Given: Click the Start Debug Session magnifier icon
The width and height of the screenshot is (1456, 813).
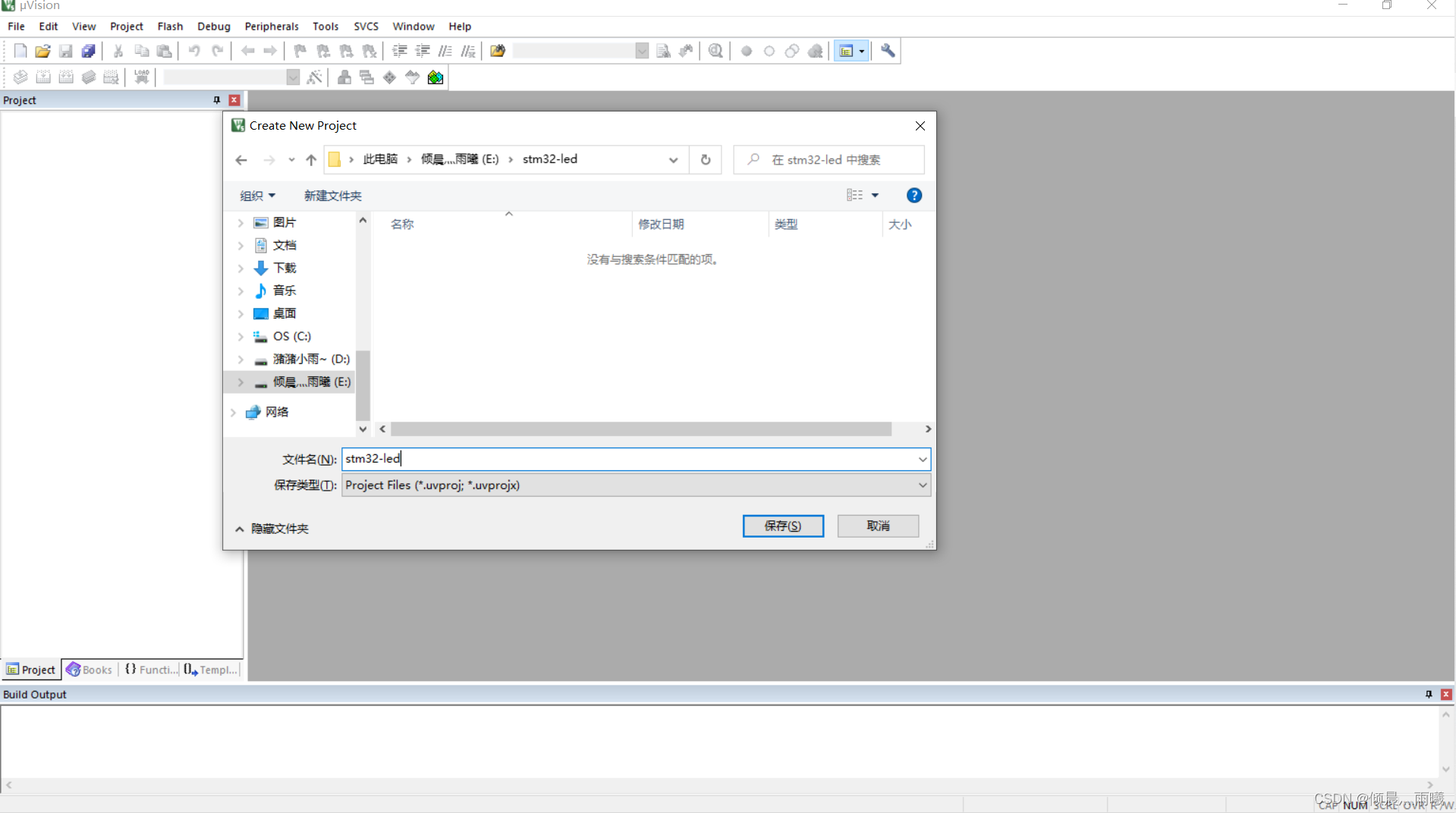Looking at the screenshot, I should click(715, 51).
